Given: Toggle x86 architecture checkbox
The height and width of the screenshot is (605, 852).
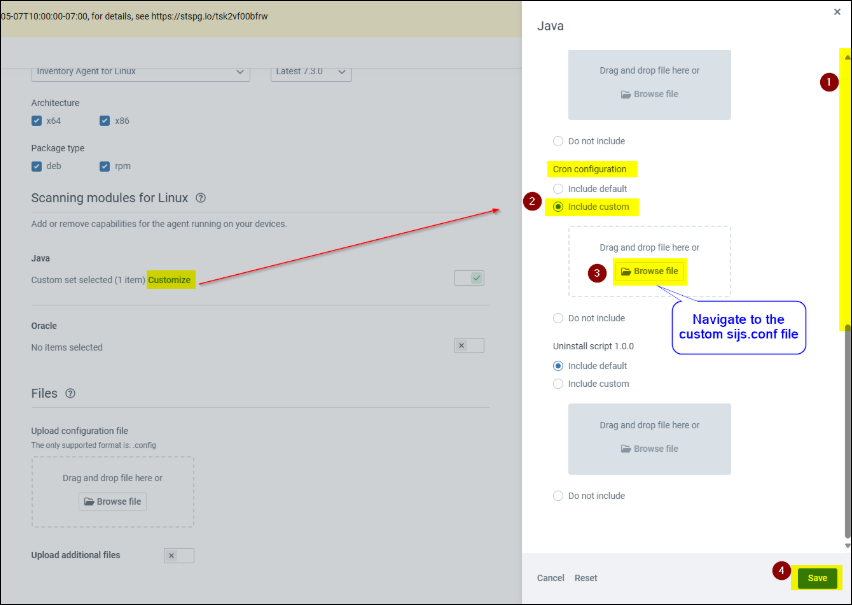Looking at the screenshot, I should (105, 121).
